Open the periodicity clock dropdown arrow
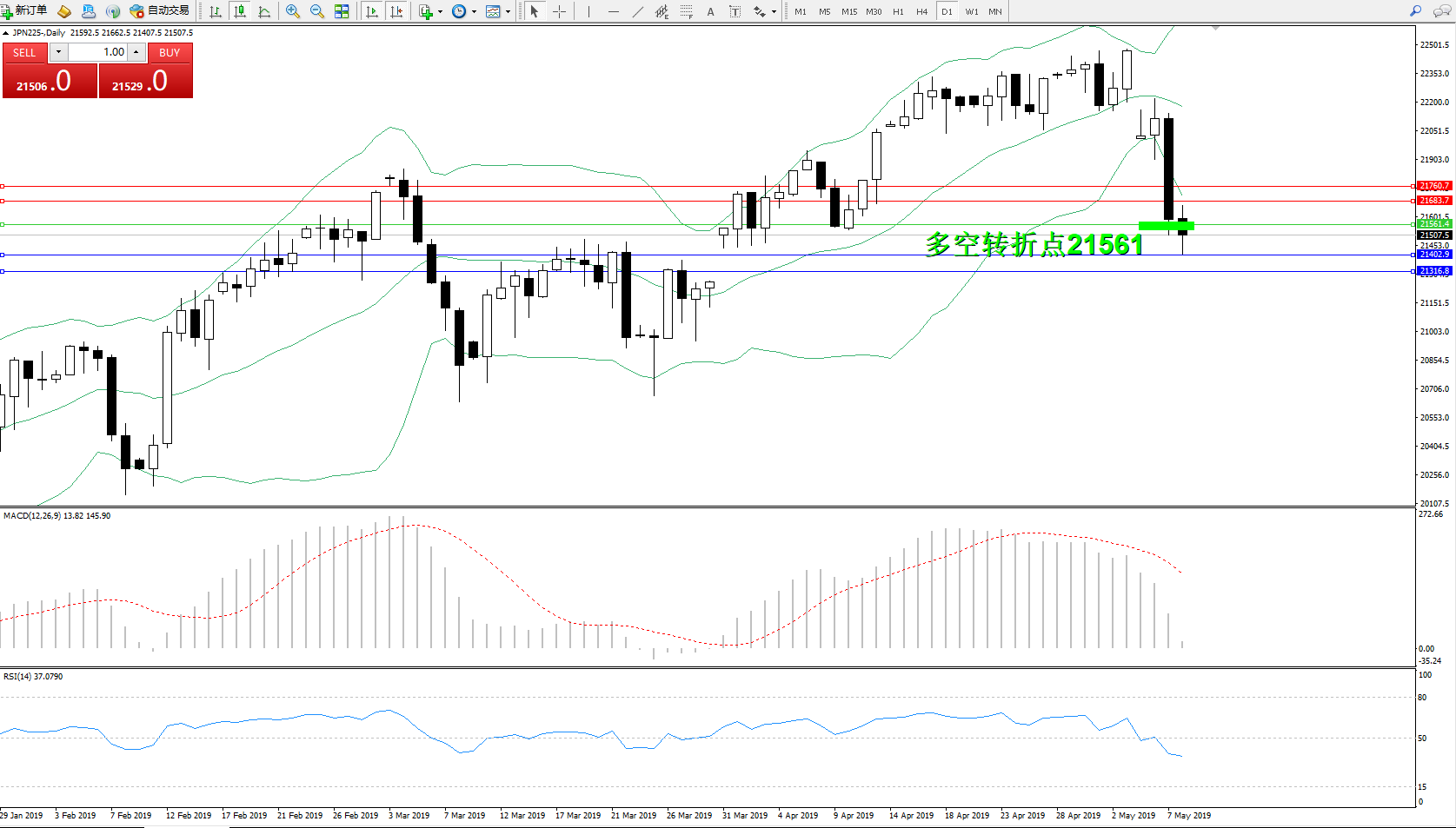1456x828 pixels. tap(474, 12)
